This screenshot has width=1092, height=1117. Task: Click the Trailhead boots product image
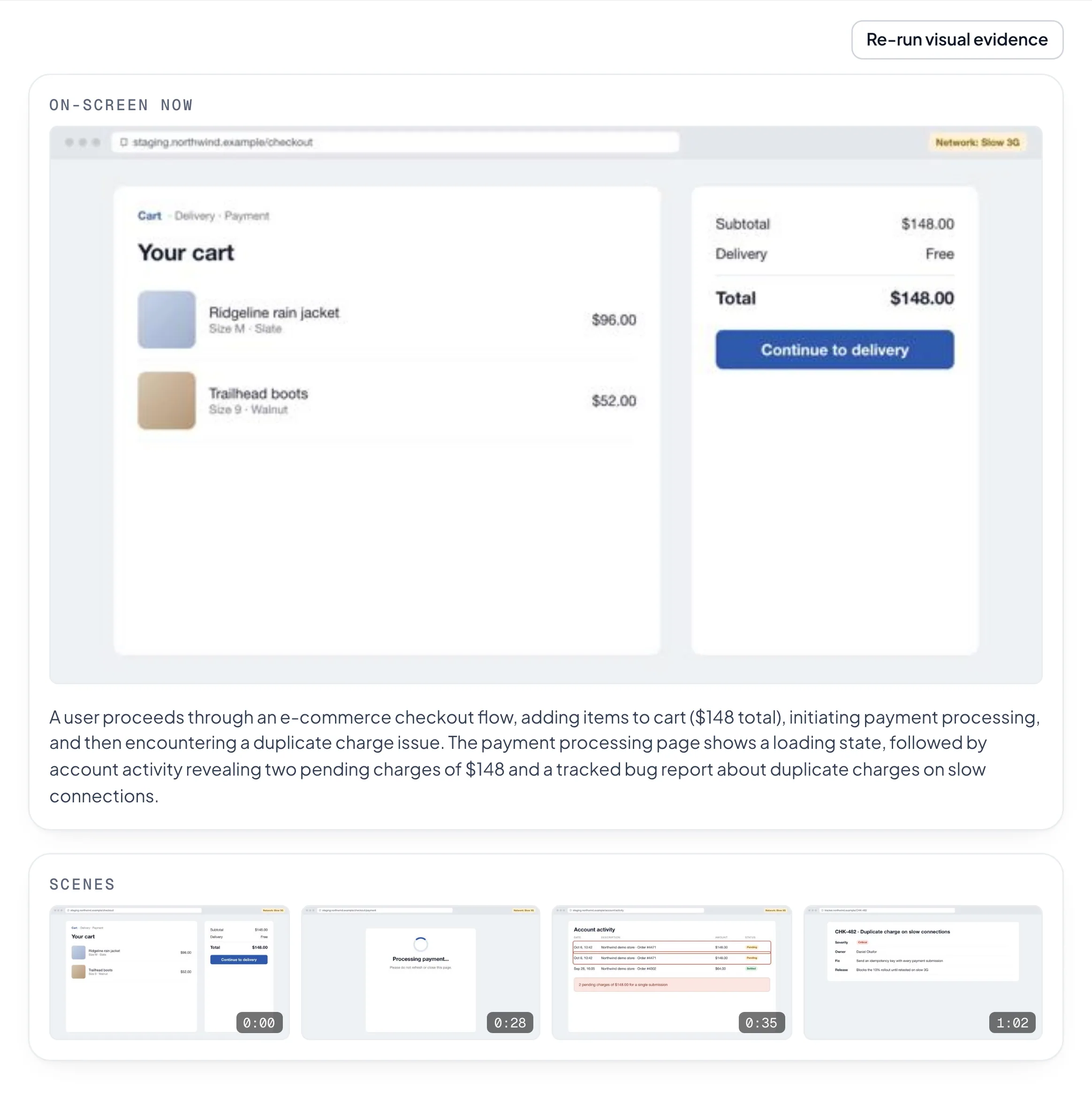[x=167, y=400]
